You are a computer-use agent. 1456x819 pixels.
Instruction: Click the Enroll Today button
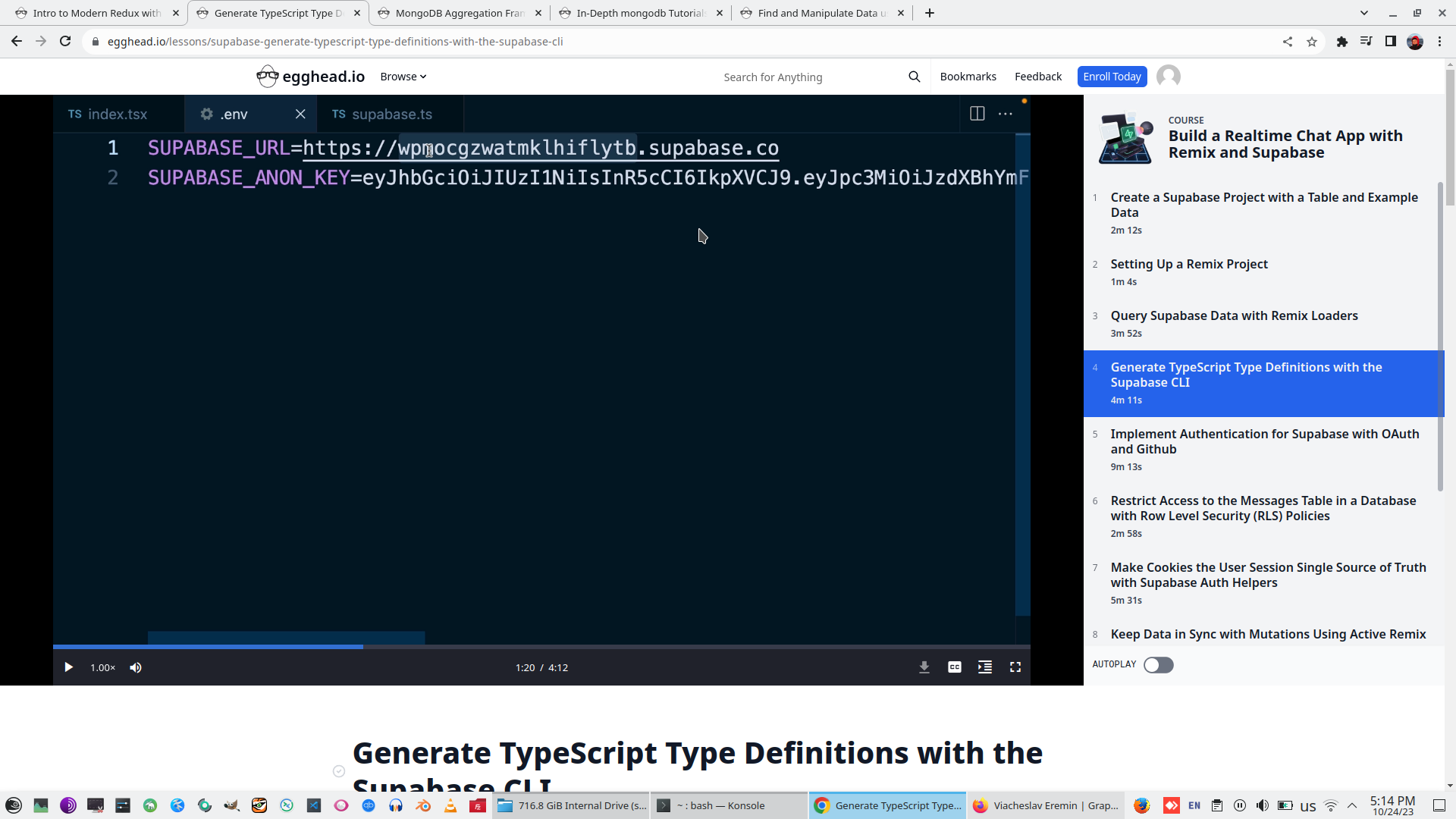(1111, 77)
